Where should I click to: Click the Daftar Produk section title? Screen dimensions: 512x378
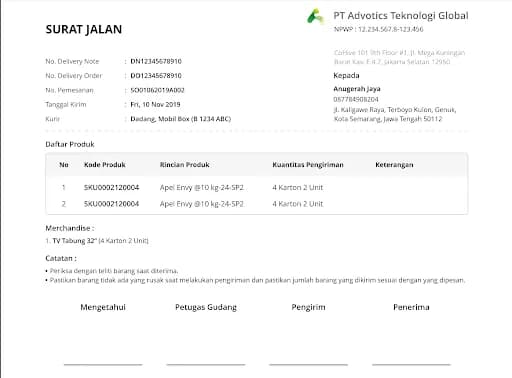pyautogui.click(x=70, y=144)
